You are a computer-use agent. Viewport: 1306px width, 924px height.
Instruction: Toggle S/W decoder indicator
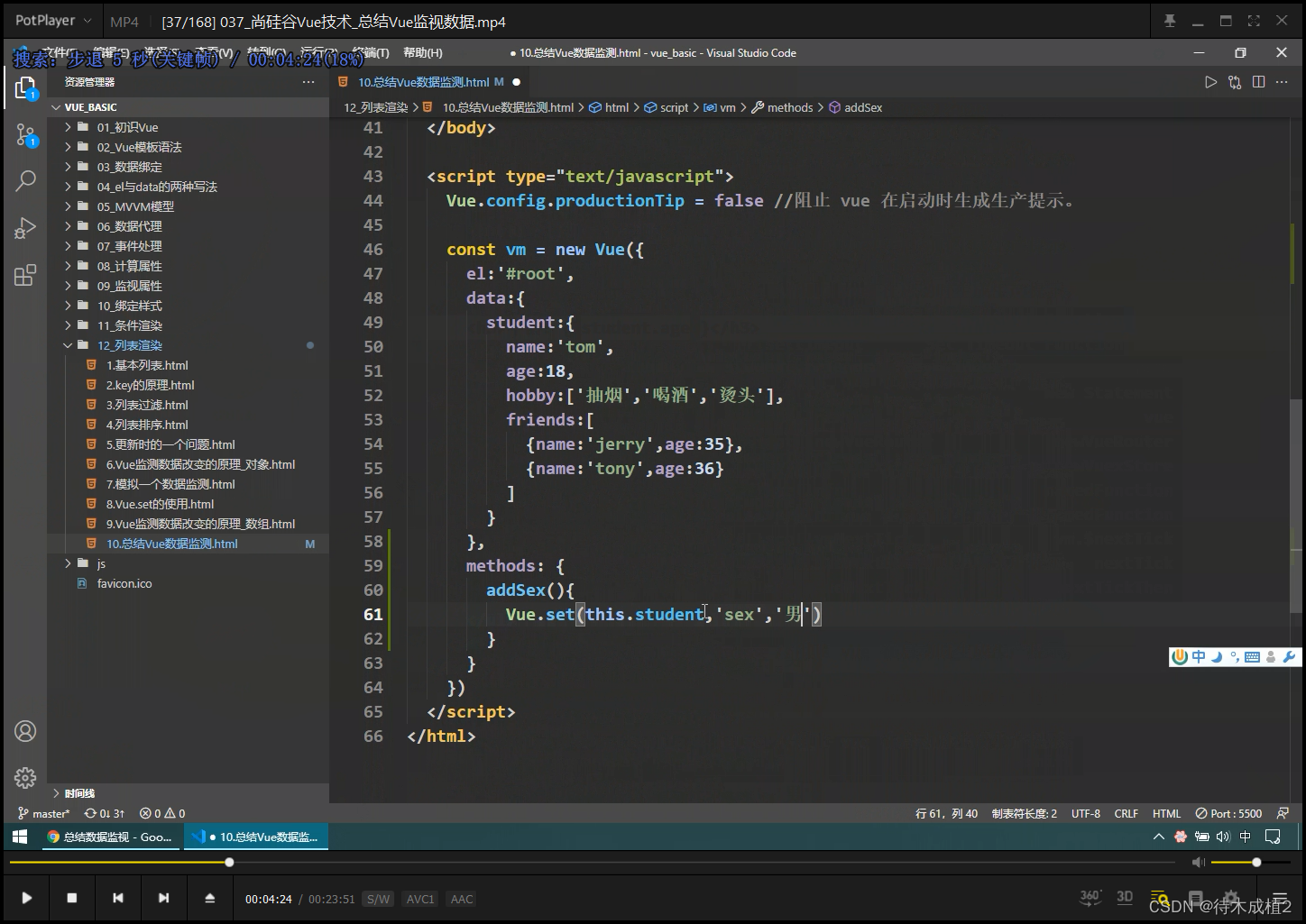(378, 899)
